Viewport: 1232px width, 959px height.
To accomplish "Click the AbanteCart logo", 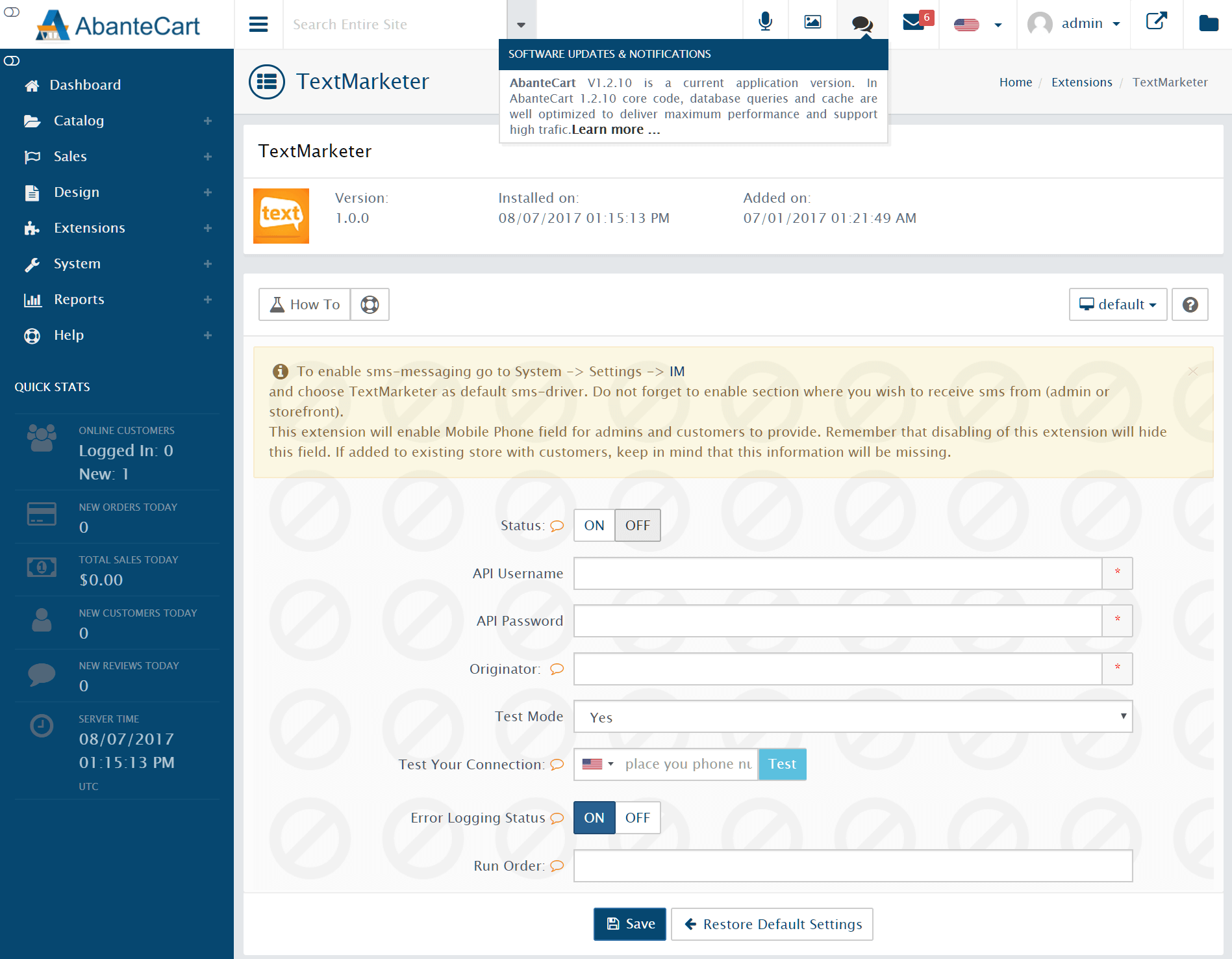I will click(118, 25).
